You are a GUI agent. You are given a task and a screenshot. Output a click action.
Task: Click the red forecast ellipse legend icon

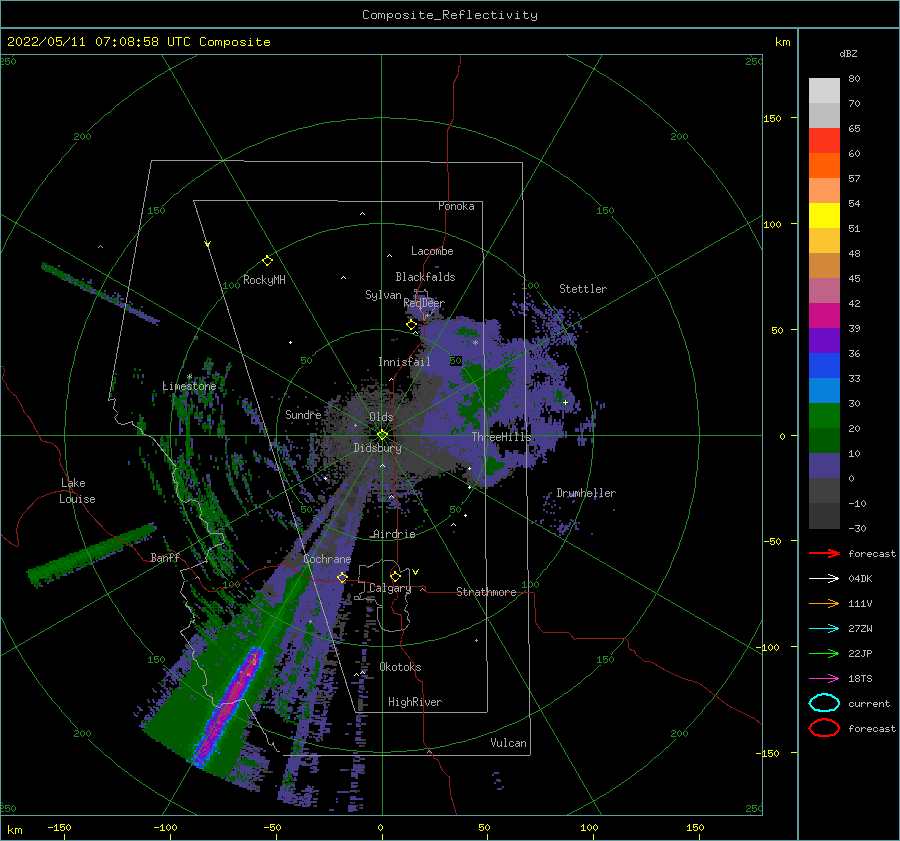point(824,728)
